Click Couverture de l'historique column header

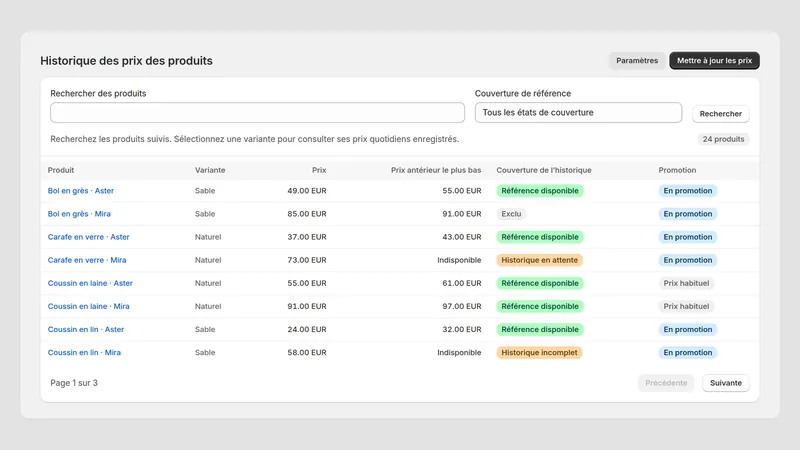[544, 170]
